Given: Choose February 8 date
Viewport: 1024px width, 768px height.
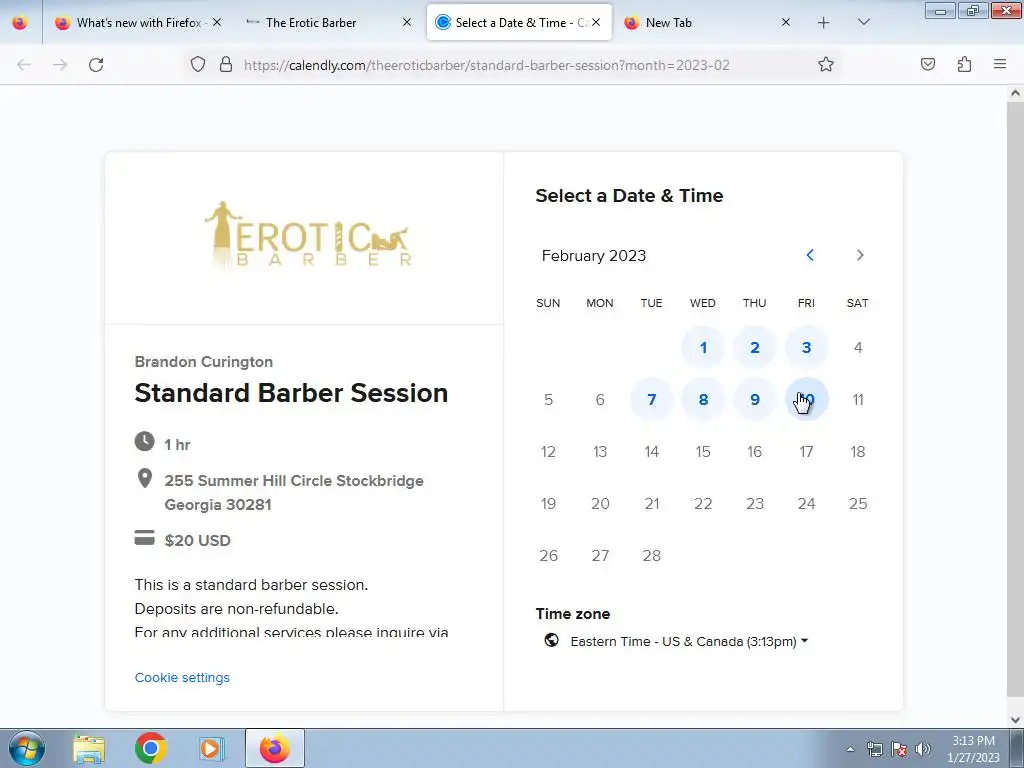Looking at the screenshot, I should coord(703,399).
